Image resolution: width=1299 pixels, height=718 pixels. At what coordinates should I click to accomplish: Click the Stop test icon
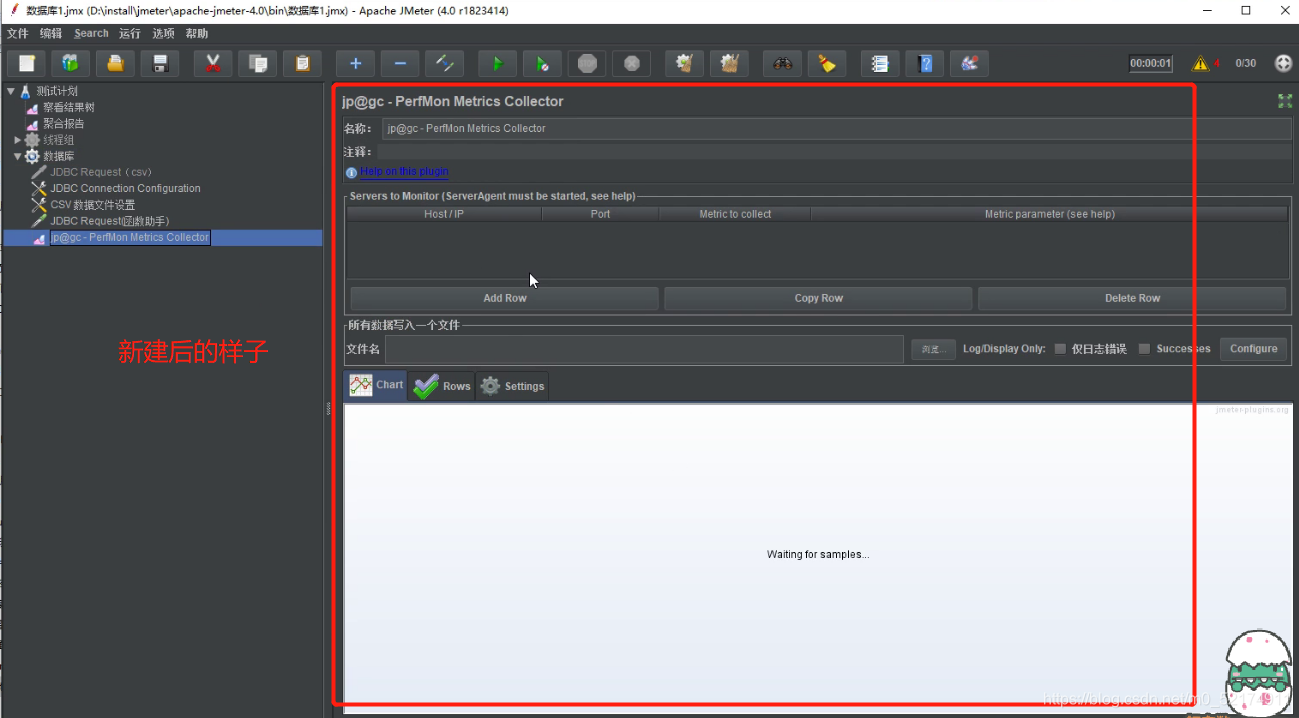coord(587,63)
